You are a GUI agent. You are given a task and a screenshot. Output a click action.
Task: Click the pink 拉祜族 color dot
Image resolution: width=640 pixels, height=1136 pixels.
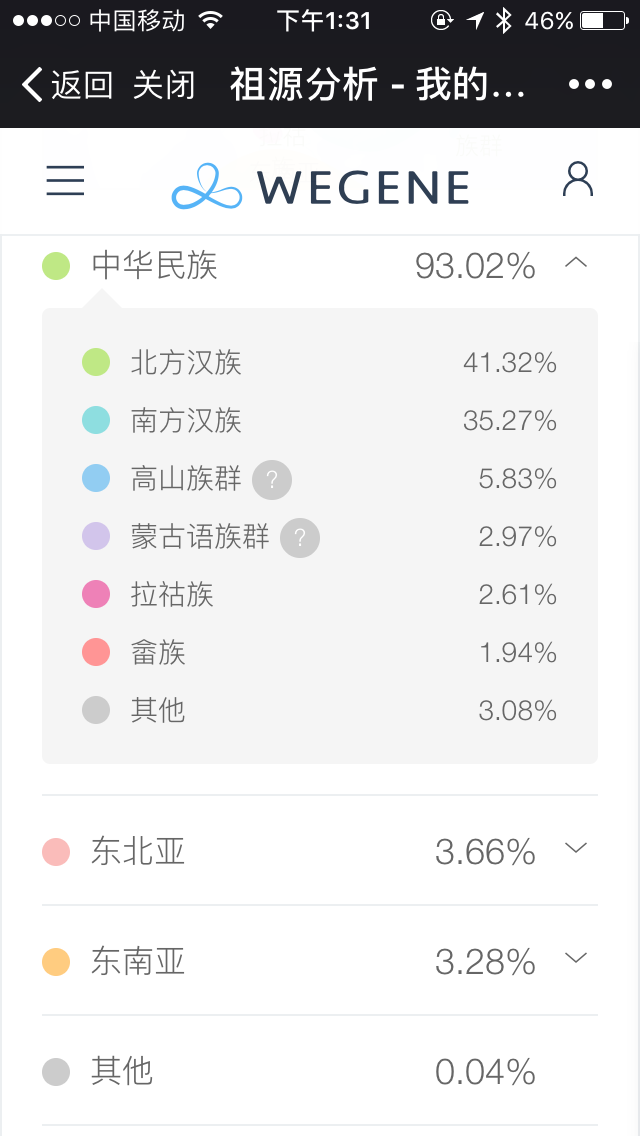pos(96,595)
